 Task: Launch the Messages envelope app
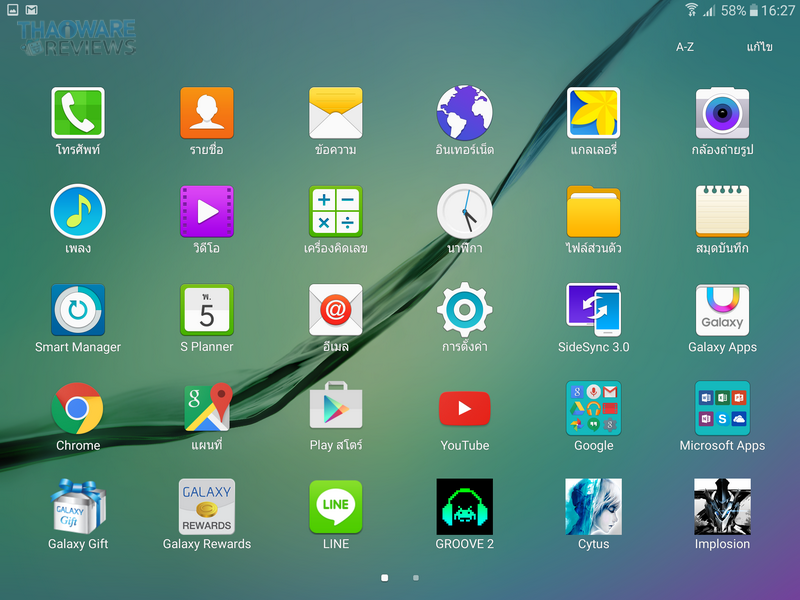click(336, 113)
